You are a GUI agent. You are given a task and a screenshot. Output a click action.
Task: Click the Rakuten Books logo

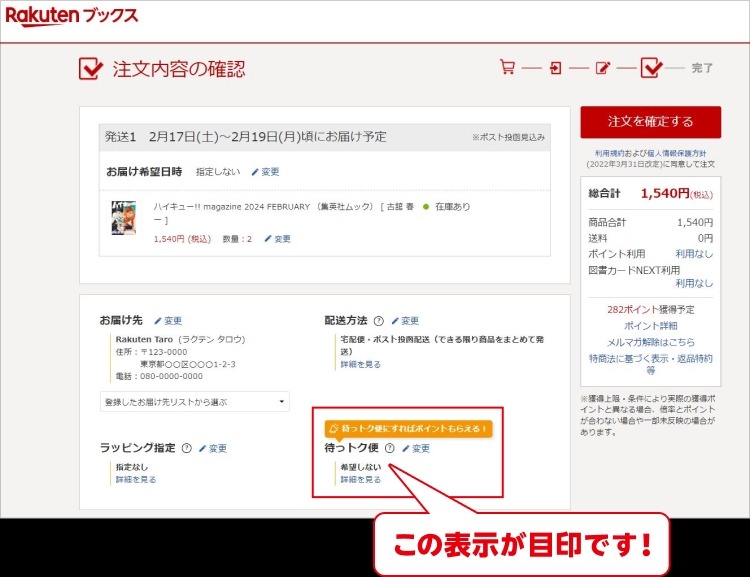[72, 16]
